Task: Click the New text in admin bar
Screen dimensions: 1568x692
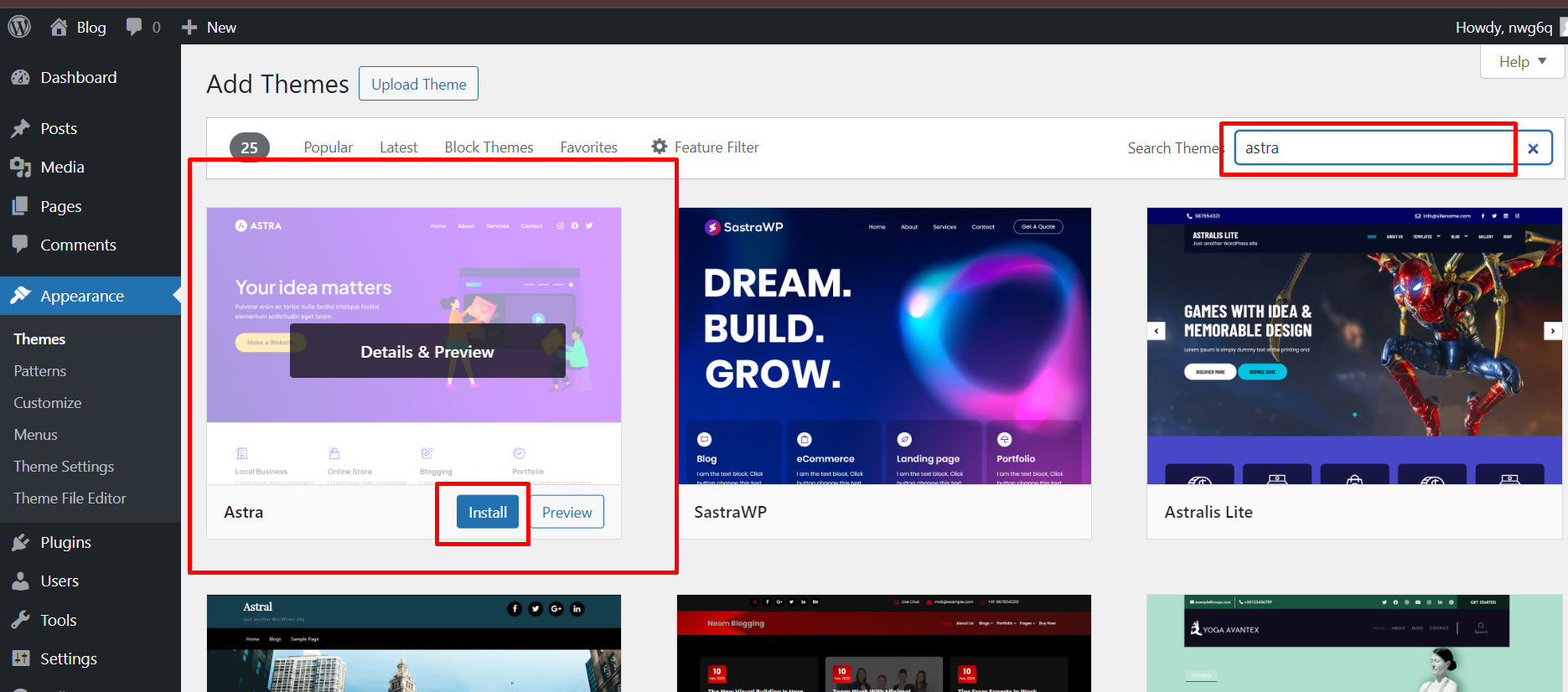Action: coord(221,28)
